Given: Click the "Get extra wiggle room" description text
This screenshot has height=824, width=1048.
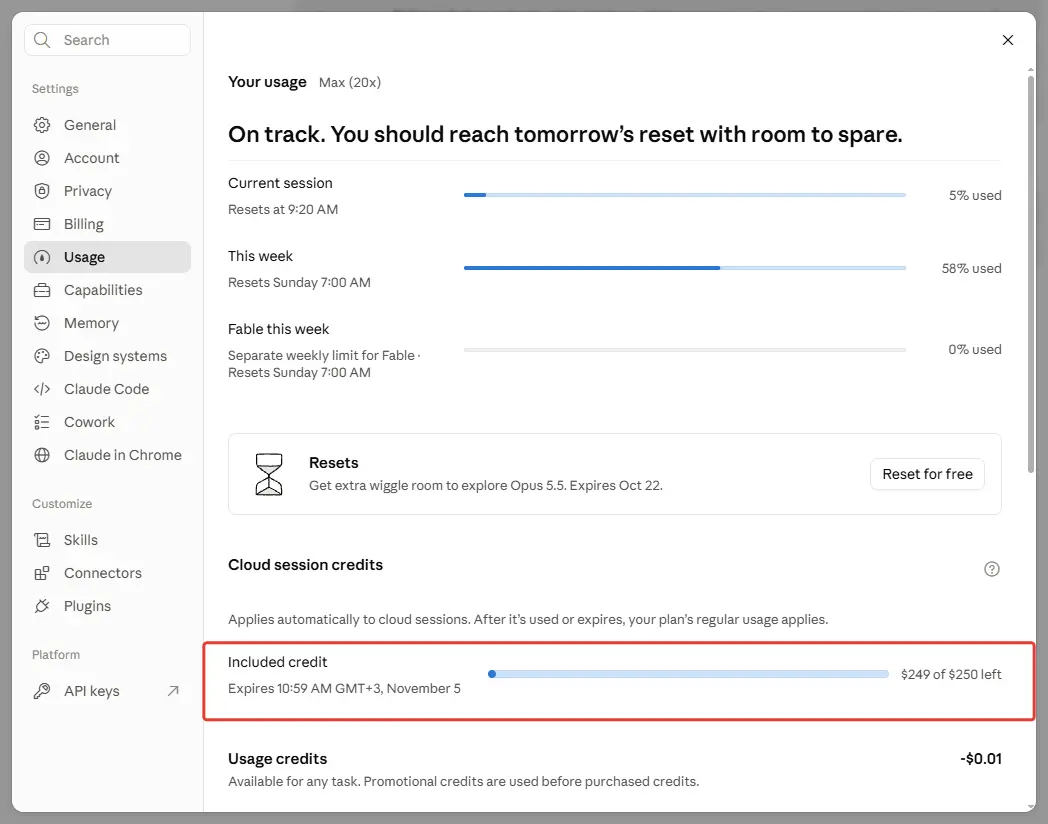Looking at the screenshot, I should coord(486,486).
